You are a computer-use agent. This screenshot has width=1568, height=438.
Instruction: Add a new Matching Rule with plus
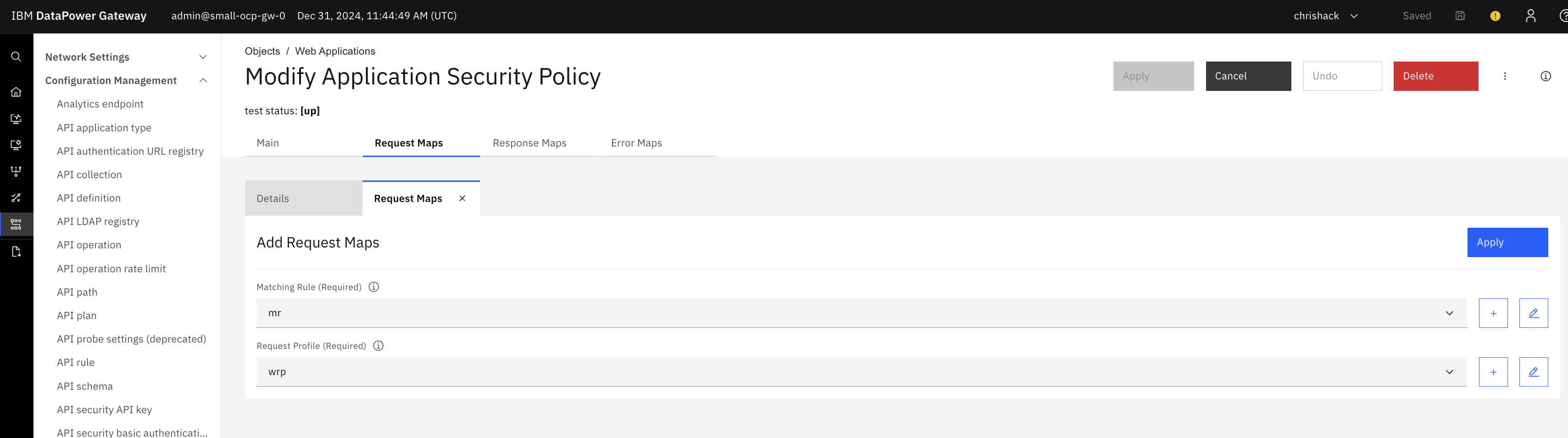(1492, 313)
